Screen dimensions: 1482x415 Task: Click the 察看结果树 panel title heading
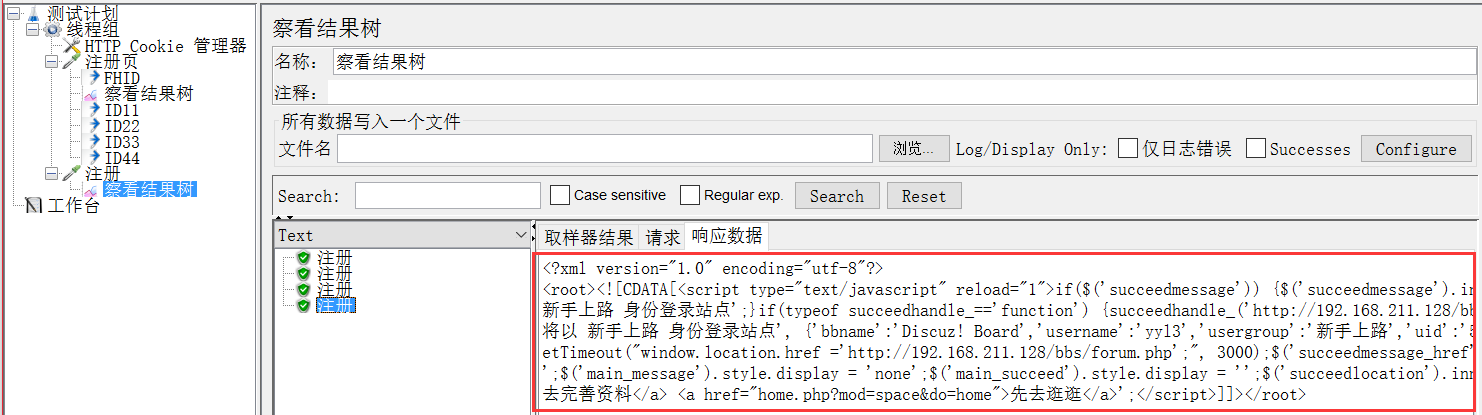tap(326, 28)
